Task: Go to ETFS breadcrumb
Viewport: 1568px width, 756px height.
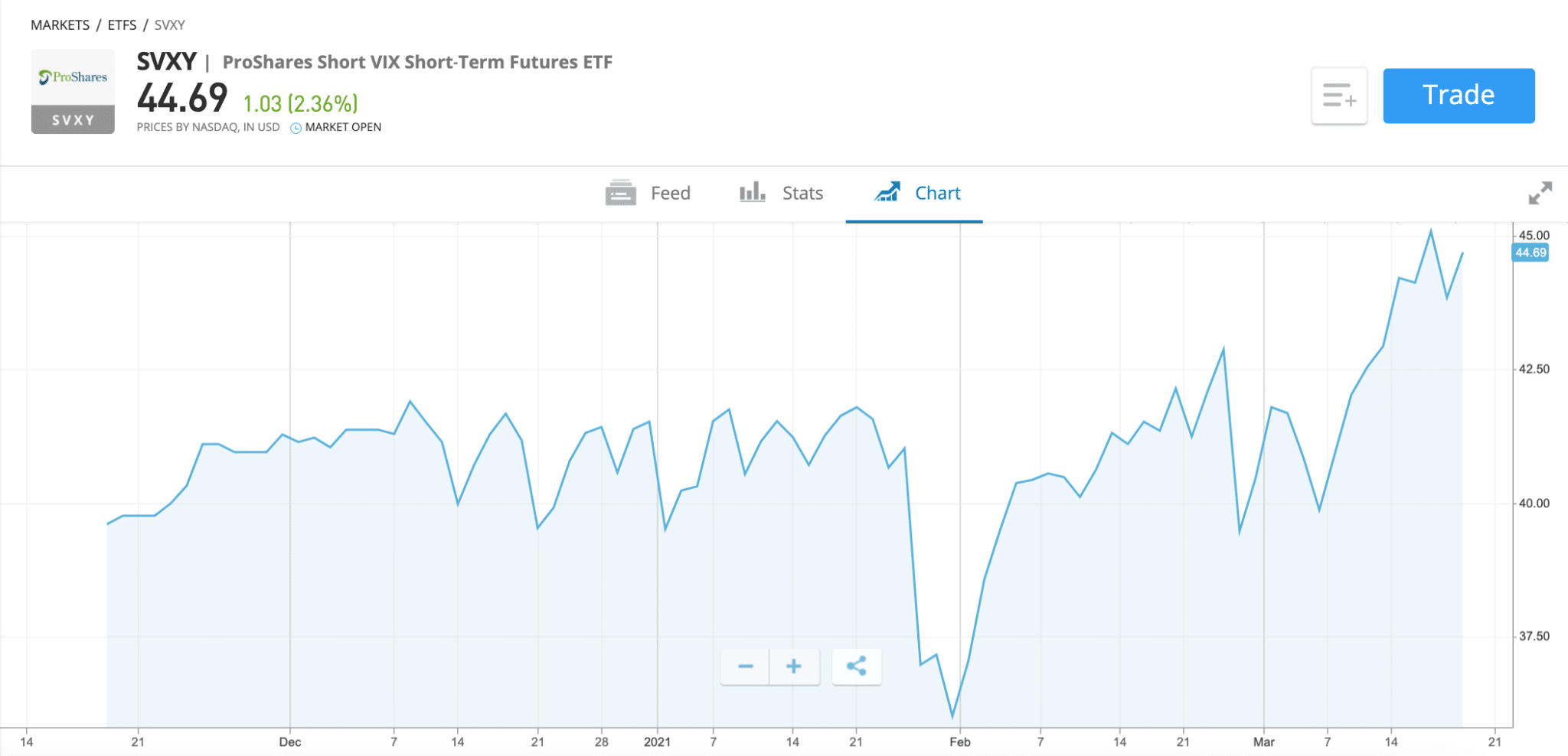Action: 122,25
